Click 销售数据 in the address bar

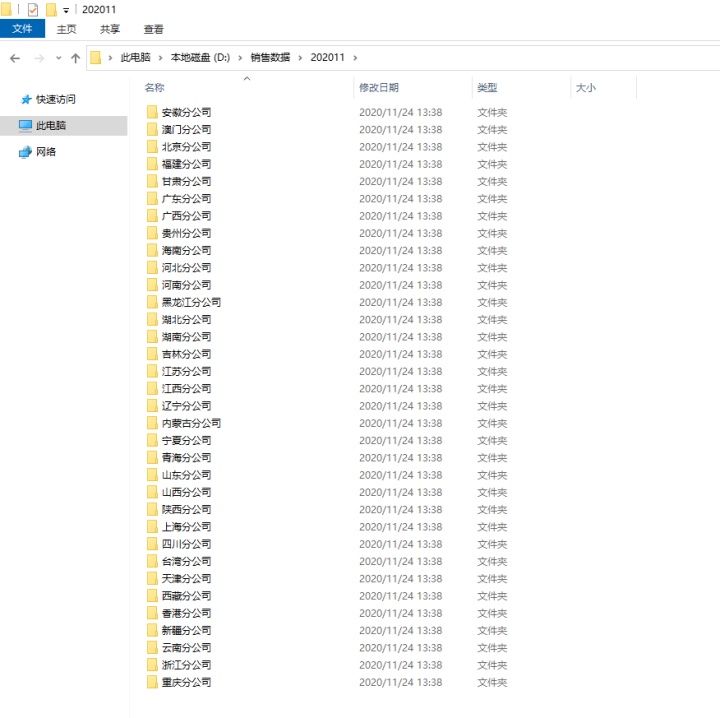click(x=270, y=57)
